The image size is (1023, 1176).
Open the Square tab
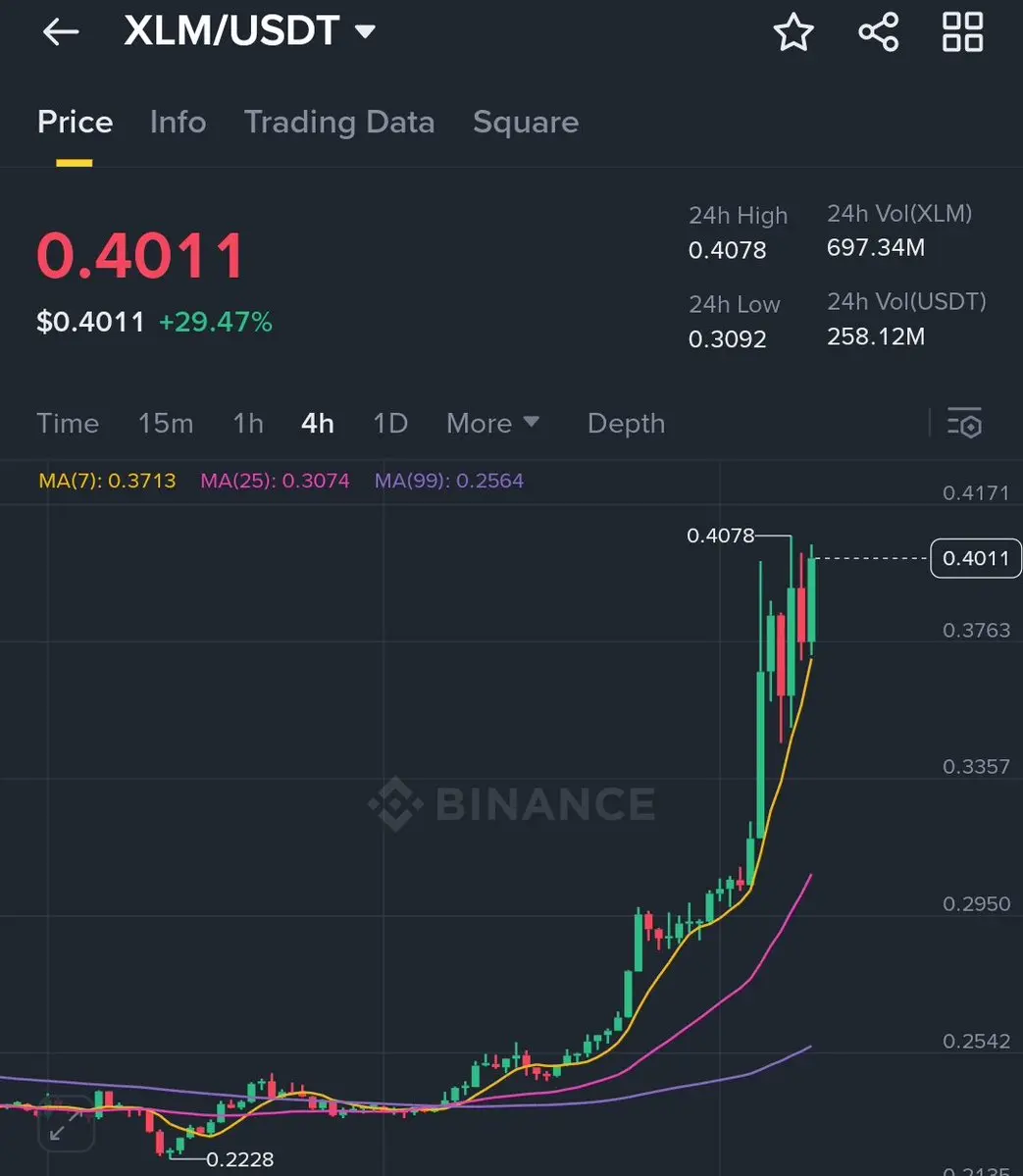(526, 123)
